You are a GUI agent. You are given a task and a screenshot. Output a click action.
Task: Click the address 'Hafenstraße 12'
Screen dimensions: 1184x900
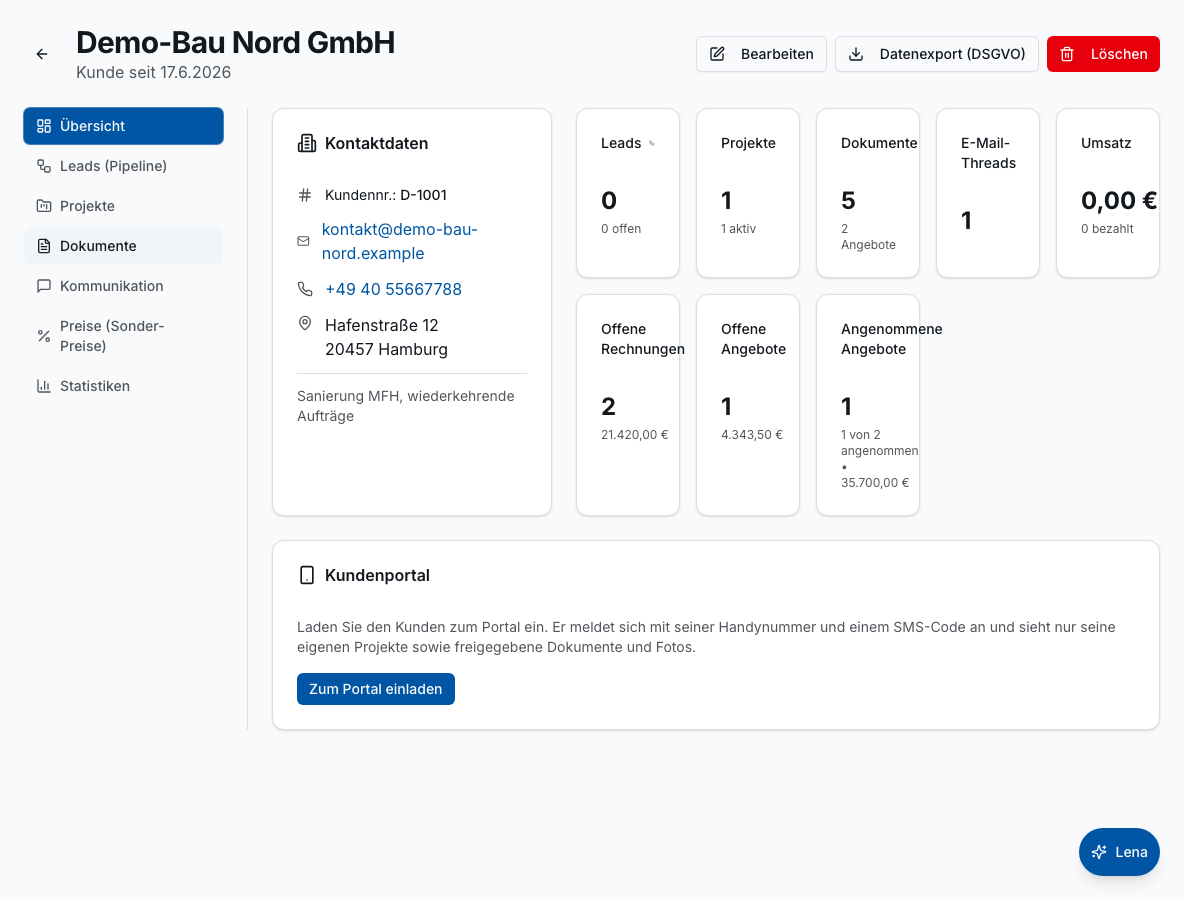(381, 325)
